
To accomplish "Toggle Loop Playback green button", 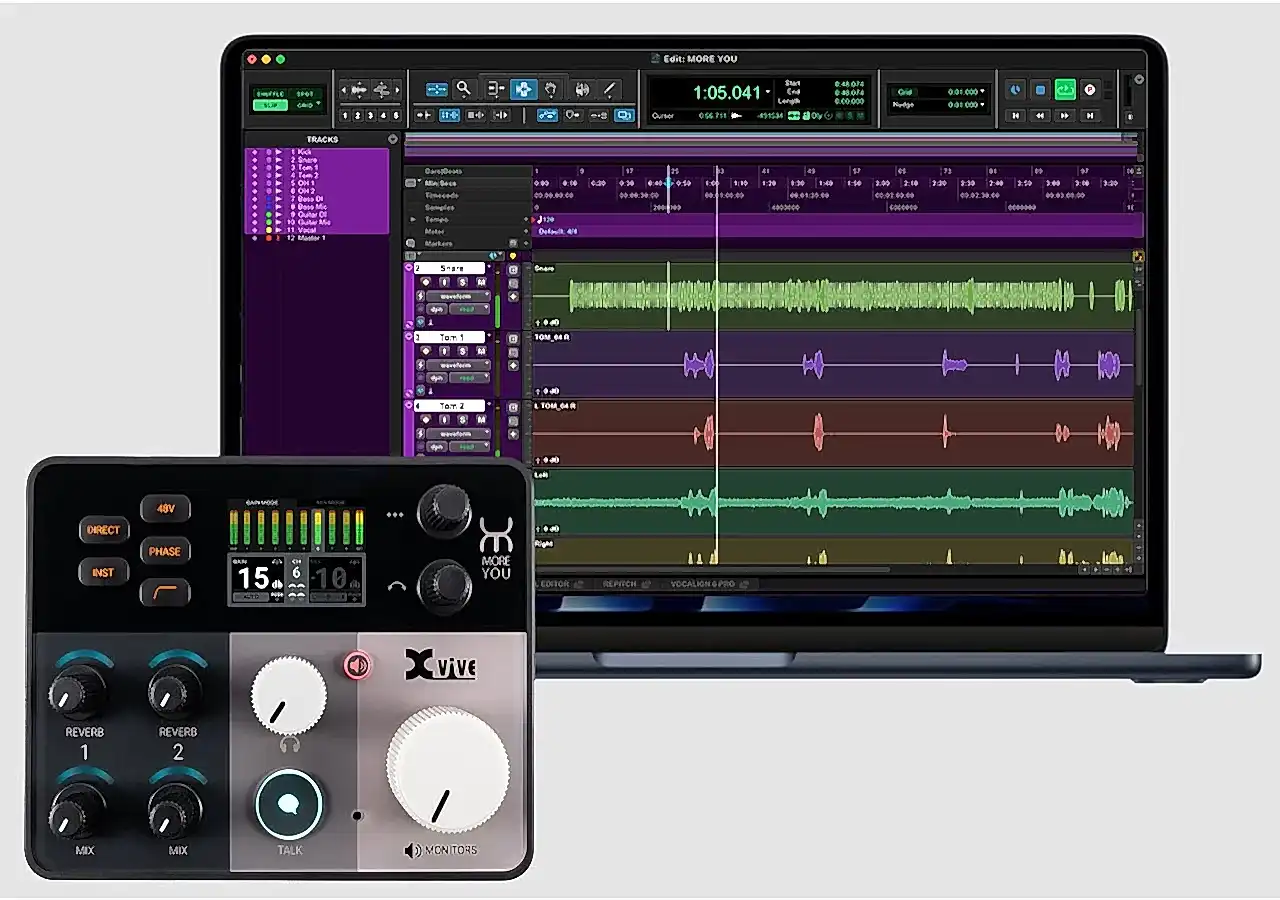I will point(1064,90).
